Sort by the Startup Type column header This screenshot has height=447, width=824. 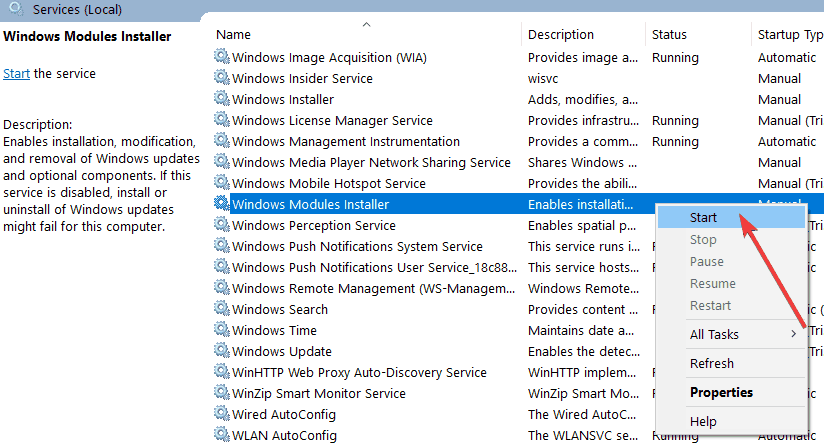coord(788,35)
